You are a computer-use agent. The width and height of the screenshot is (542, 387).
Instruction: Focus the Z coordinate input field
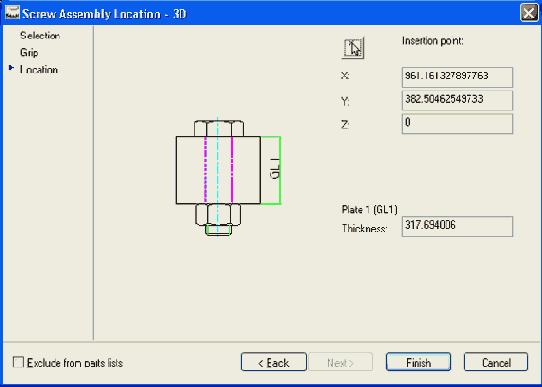click(457, 124)
